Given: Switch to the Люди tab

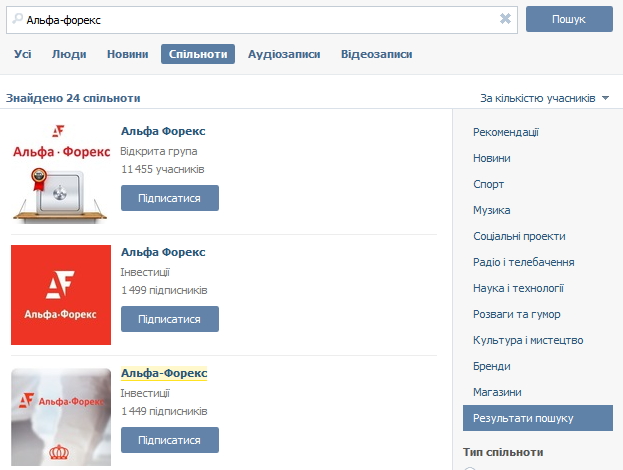Looking at the screenshot, I should (69, 54).
